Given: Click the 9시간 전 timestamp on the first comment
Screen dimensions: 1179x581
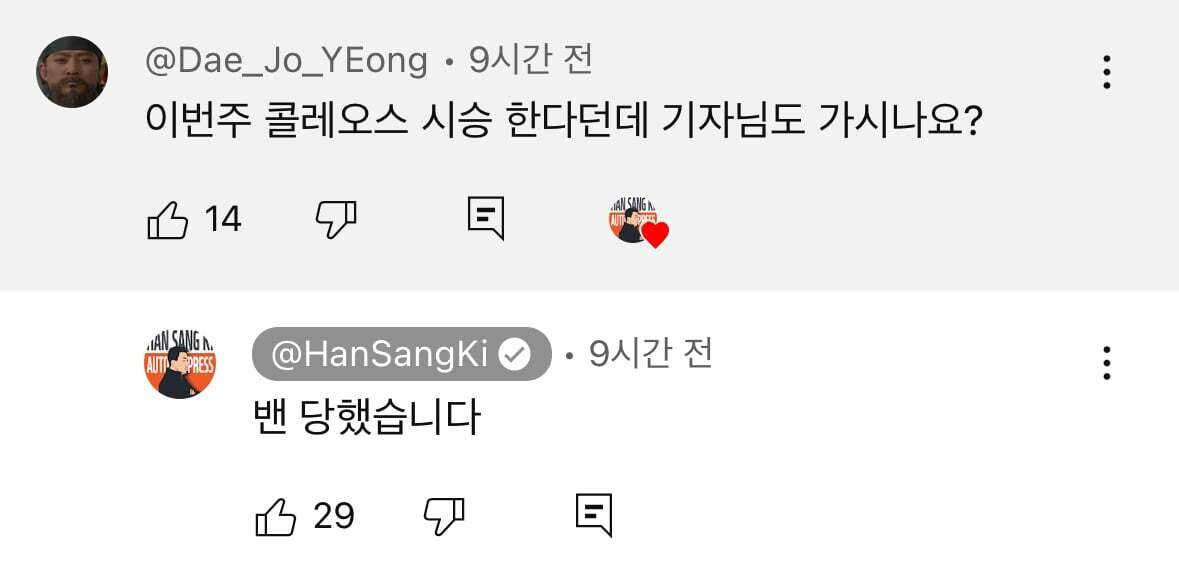Looking at the screenshot, I should [531, 60].
